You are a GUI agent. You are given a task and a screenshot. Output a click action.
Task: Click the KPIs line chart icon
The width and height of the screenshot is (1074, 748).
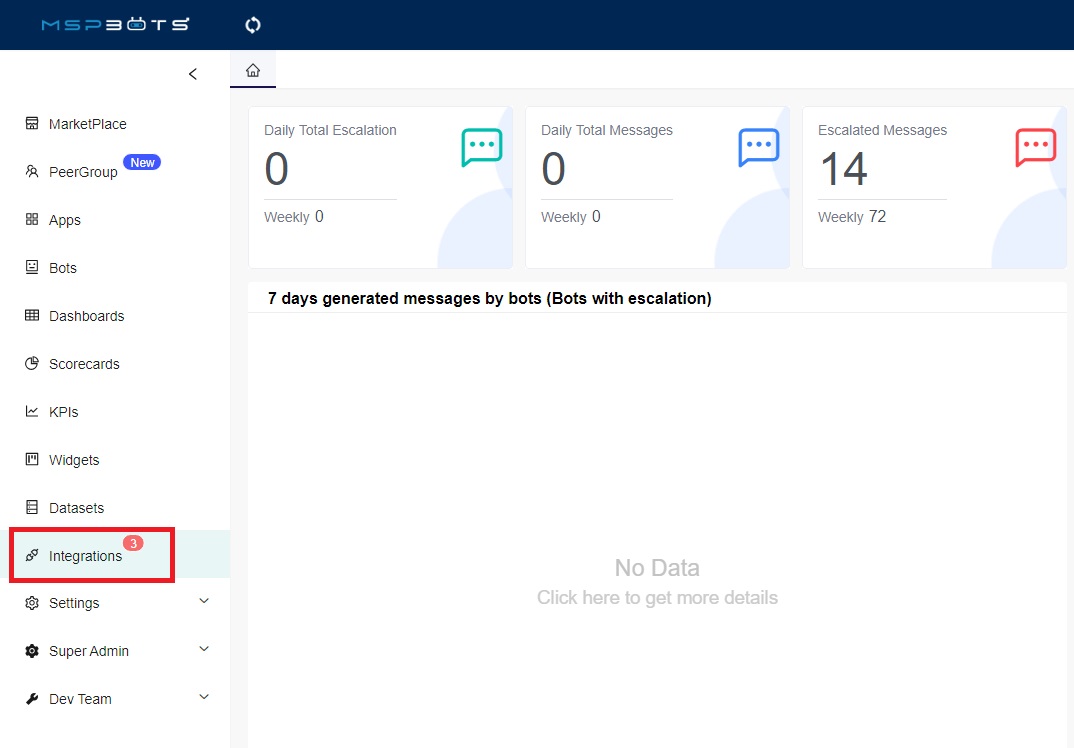[x=32, y=412]
